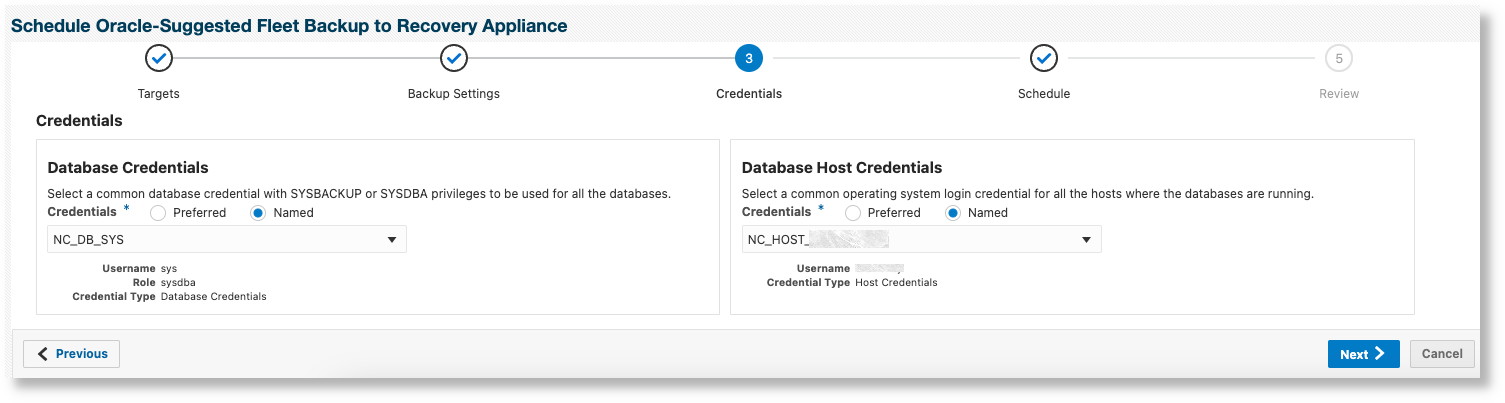Image resolution: width=1505 pixels, height=403 pixels.
Task: Click the Cancel button
Action: (x=1442, y=354)
